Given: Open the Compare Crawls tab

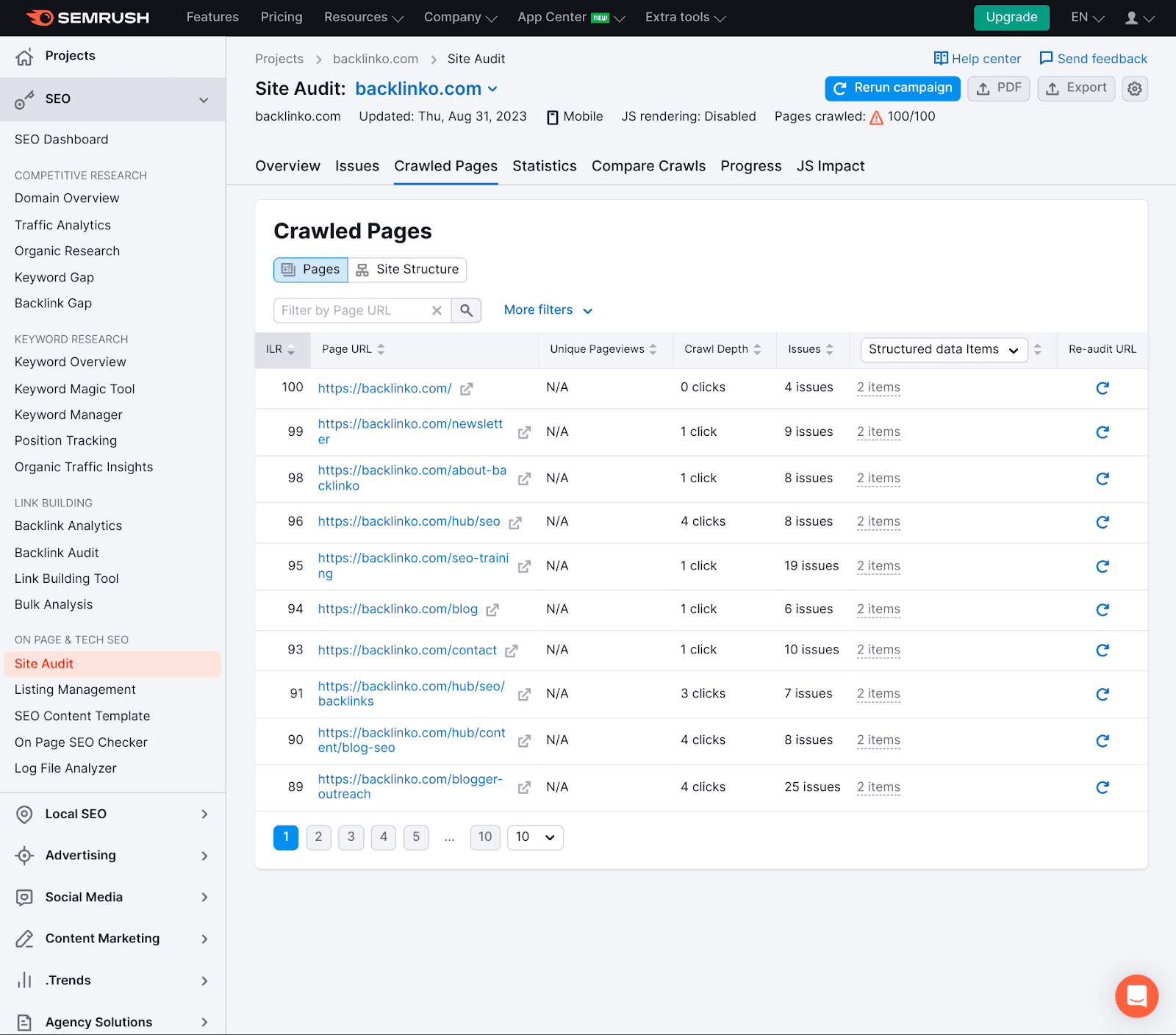Looking at the screenshot, I should (648, 166).
